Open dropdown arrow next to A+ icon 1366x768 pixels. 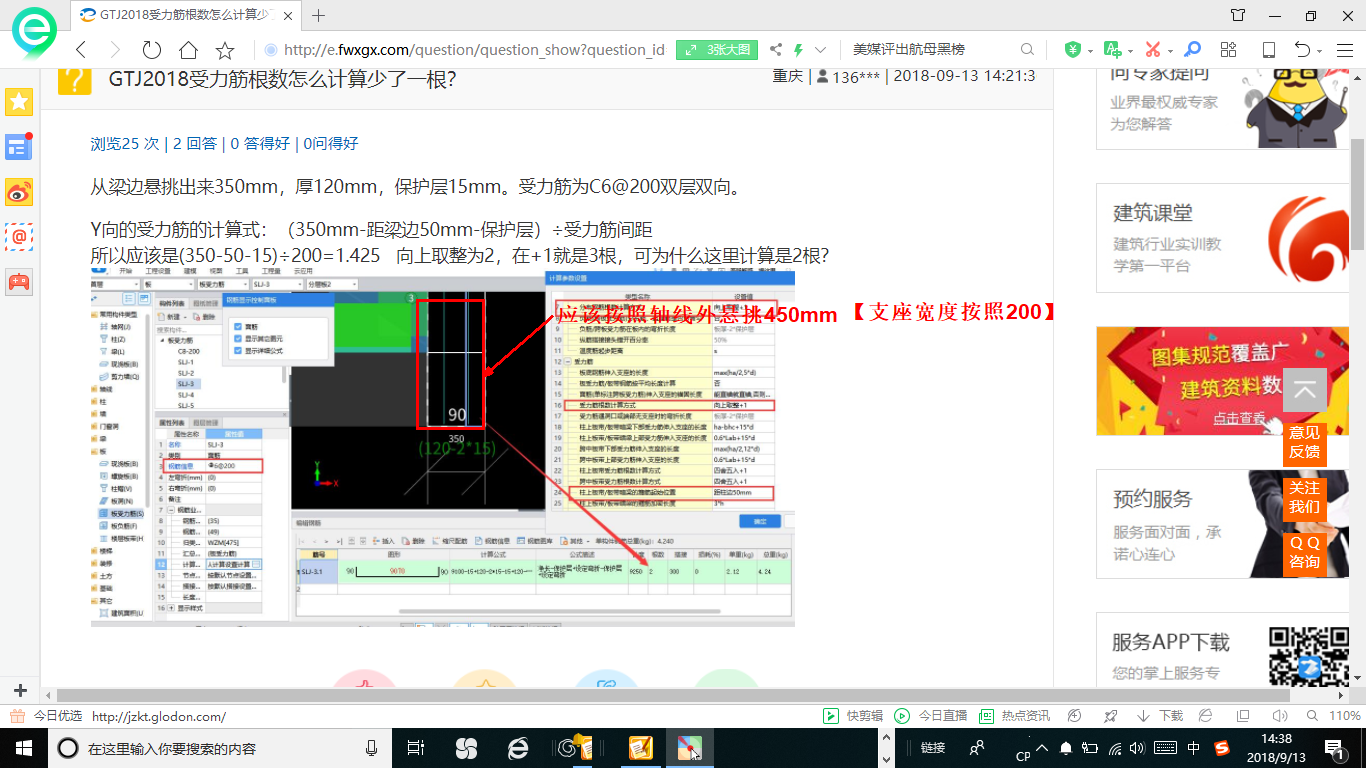[x=1129, y=51]
